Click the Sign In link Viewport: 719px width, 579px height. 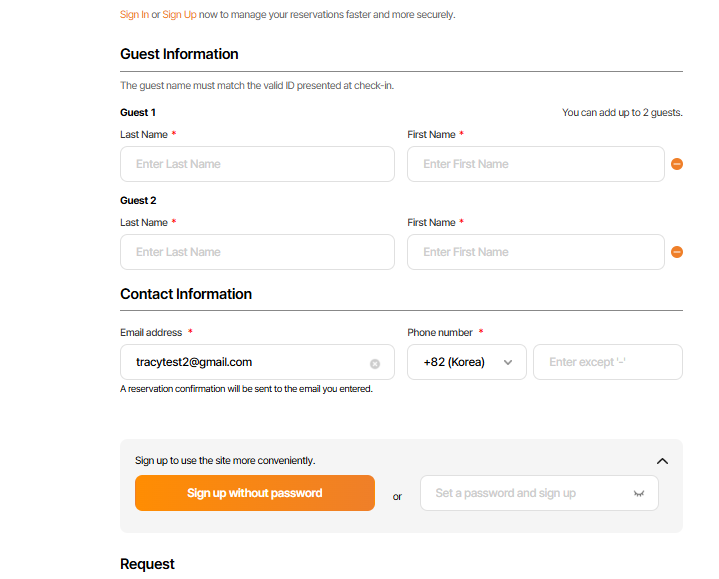pos(134,15)
